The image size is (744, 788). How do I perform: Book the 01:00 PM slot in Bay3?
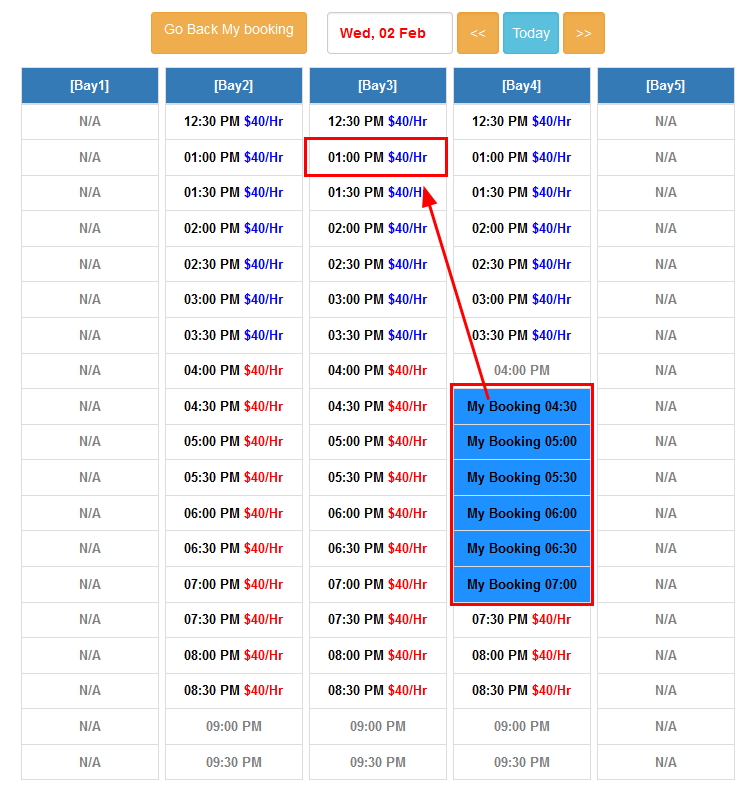tap(377, 157)
